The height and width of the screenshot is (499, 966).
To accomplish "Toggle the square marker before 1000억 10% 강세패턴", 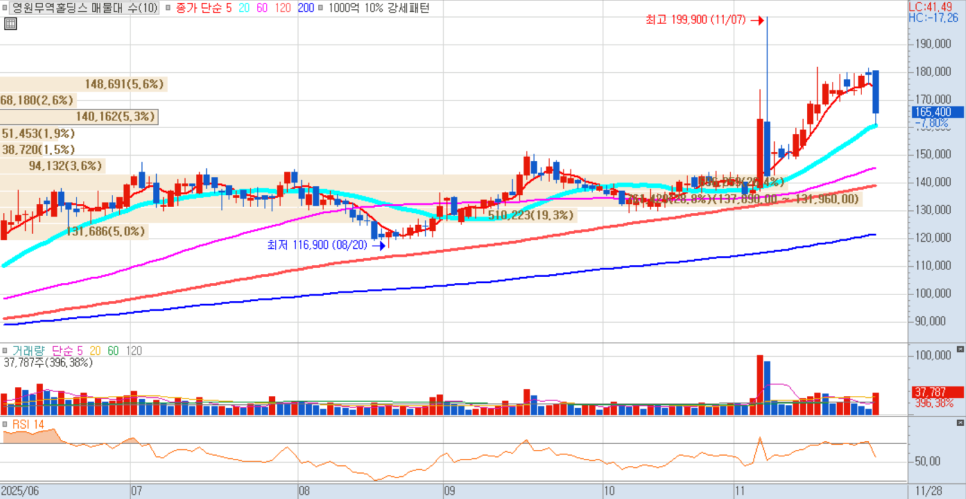I will (x=320, y=8).
